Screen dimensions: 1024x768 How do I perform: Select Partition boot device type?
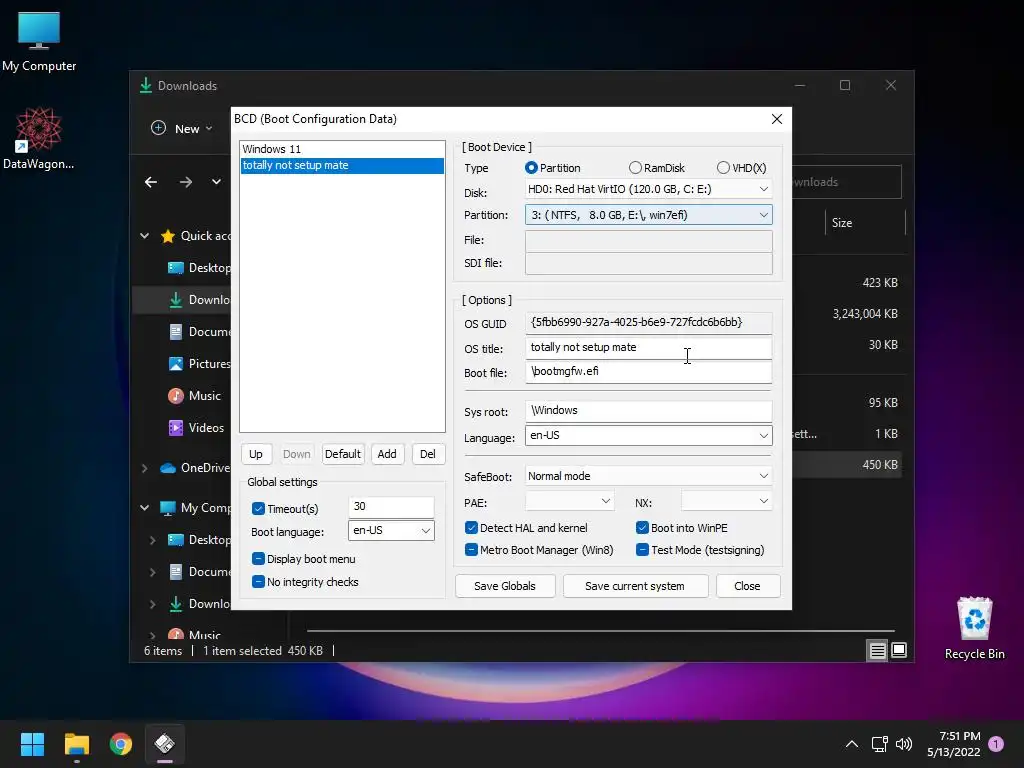click(531, 168)
